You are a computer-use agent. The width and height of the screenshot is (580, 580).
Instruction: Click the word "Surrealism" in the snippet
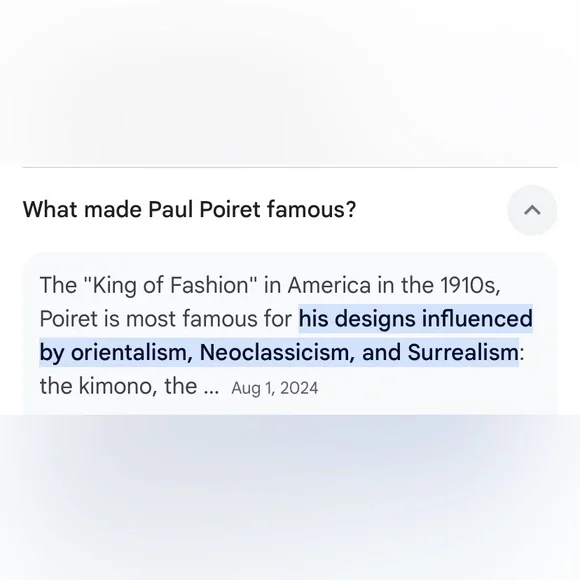463,352
